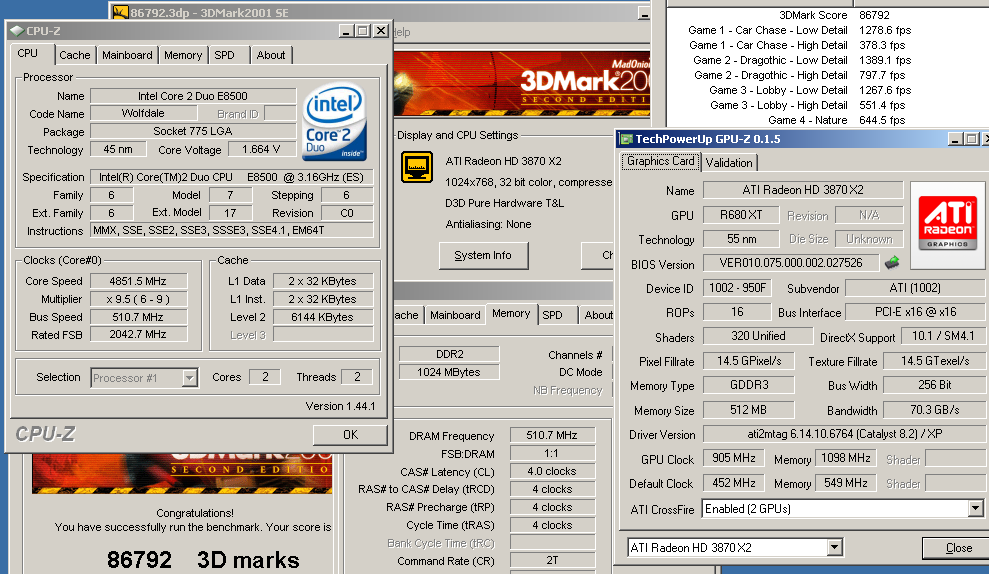
Task: Click the Bus Speed 510.7 MHz field in CPU-Z
Action: [138, 317]
